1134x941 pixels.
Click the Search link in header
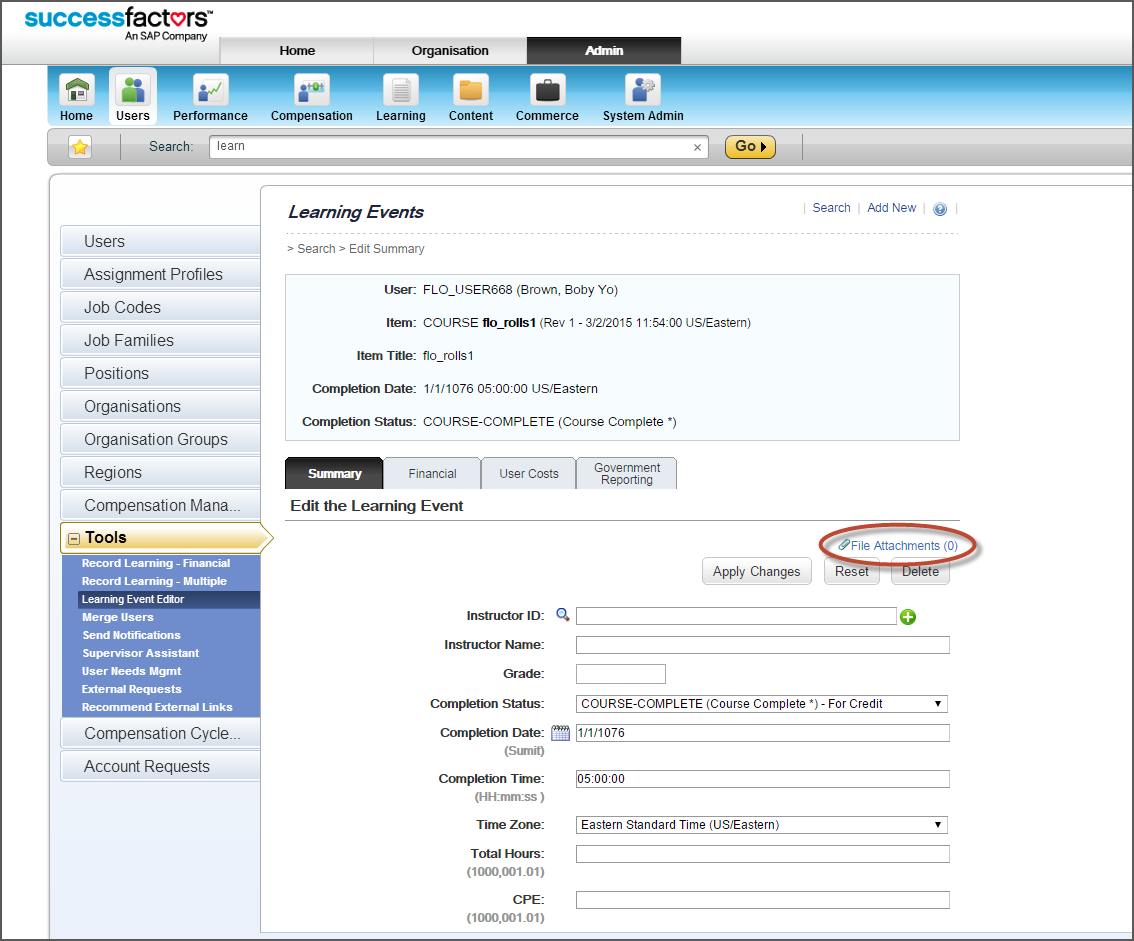pyautogui.click(x=831, y=208)
